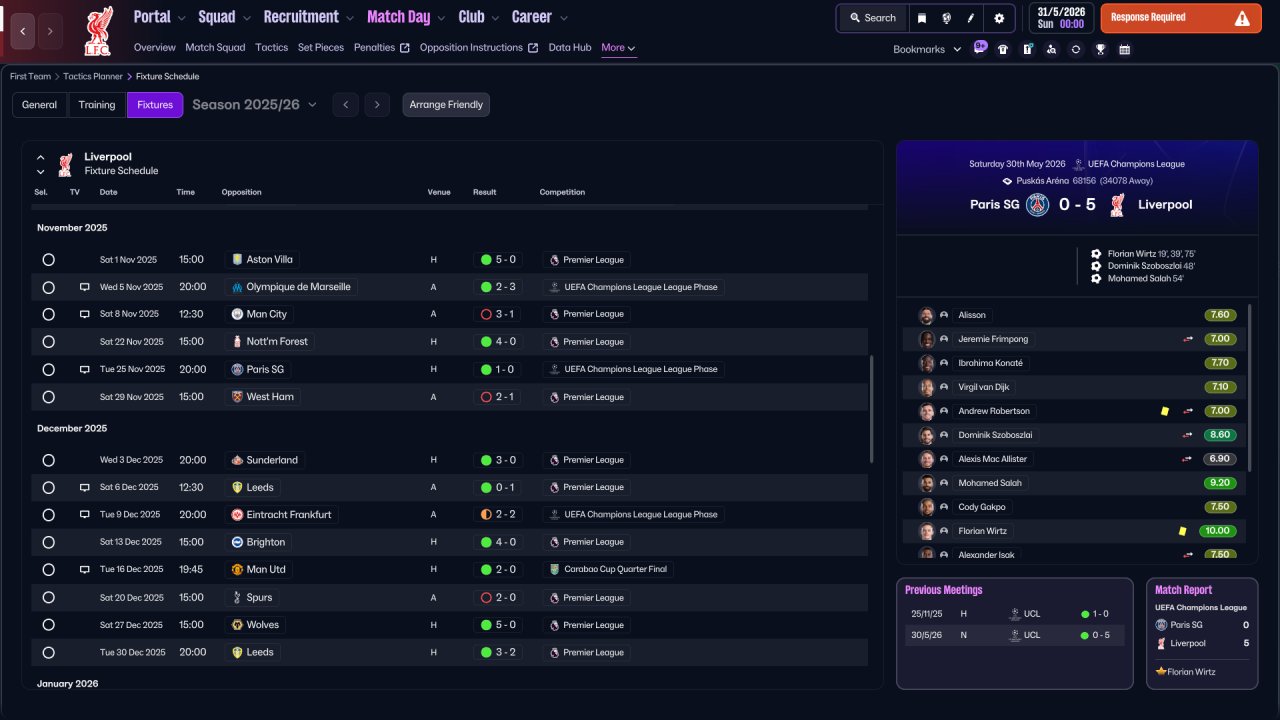1280x720 pixels.
Task: Click the Arrange Friendly button
Action: (446, 105)
